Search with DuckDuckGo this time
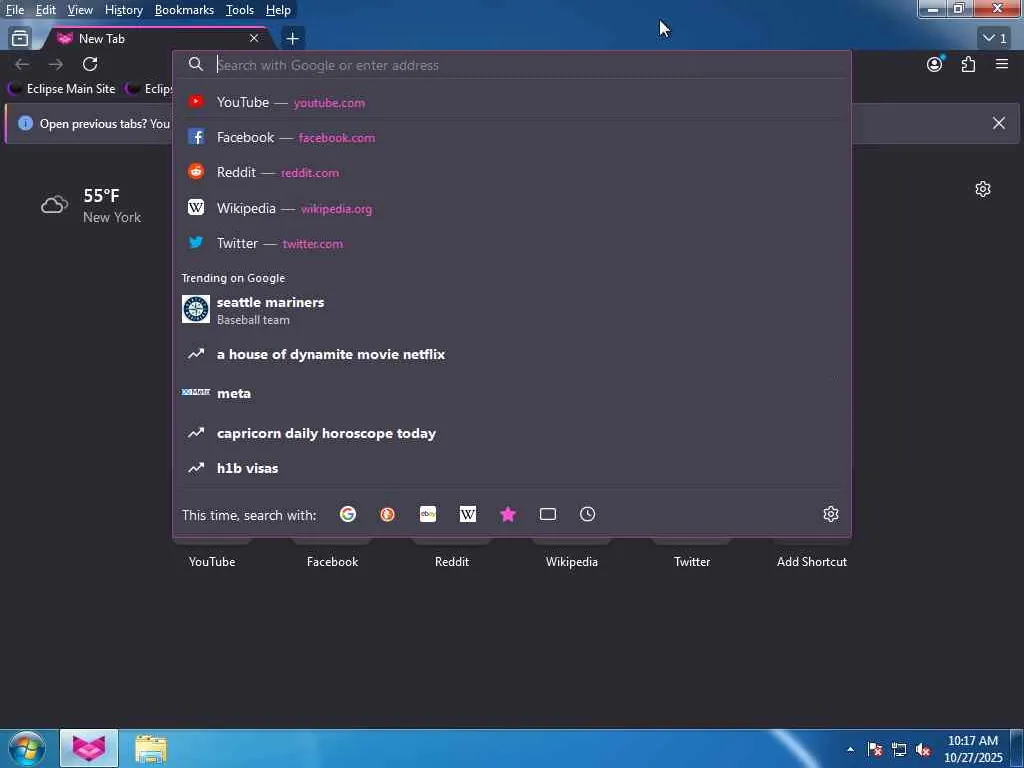This screenshot has width=1024, height=768. click(x=387, y=515)
